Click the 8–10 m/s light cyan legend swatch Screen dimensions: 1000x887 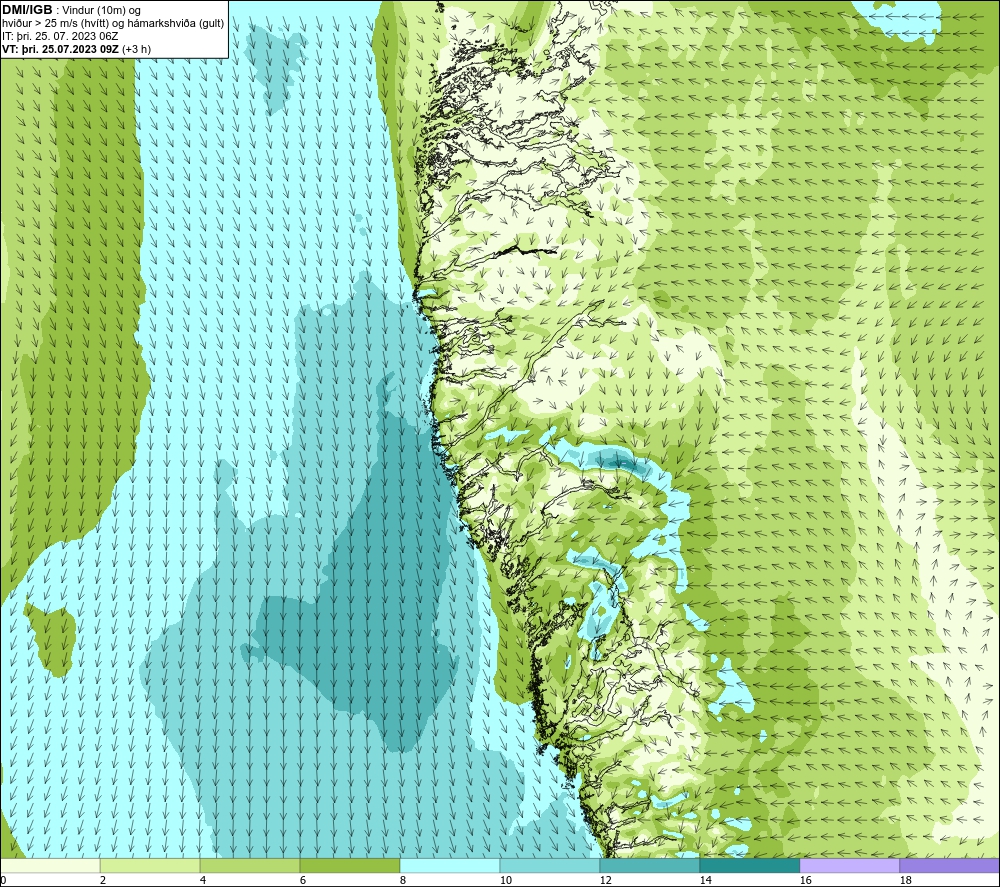point(450,865)
